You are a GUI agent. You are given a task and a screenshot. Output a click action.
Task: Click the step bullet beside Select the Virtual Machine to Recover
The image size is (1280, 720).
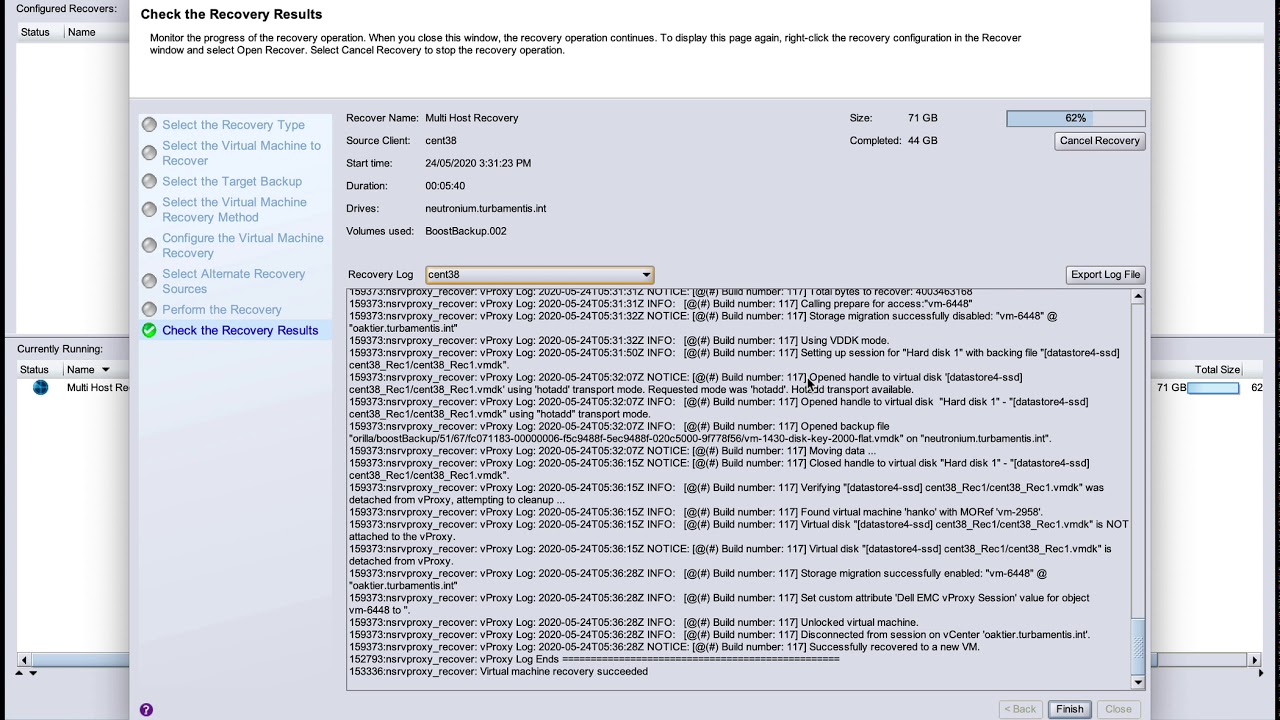(149, 154)
